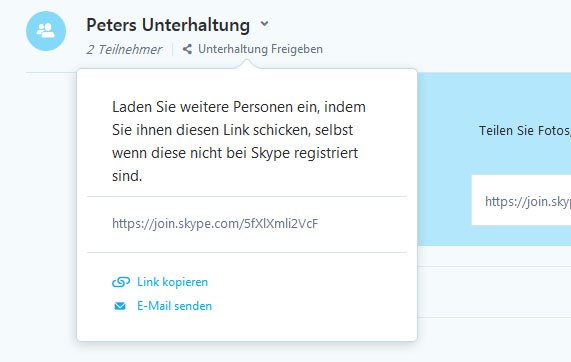The height and width of the screenshot is (362, 571).
Task: Click the share icon beside Unterhaltung Freigeben
Action: (x=187, y=49)
